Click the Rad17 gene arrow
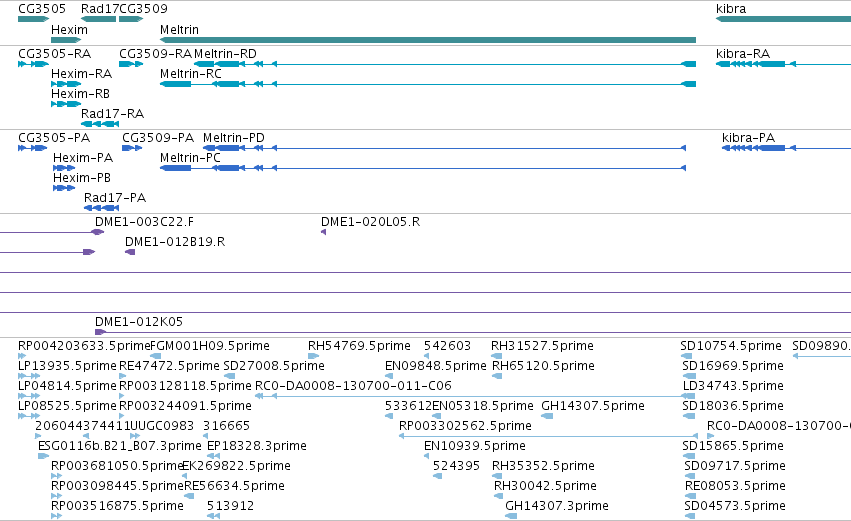The width and height of the screenshot is (851, 521). pos(98,19)
